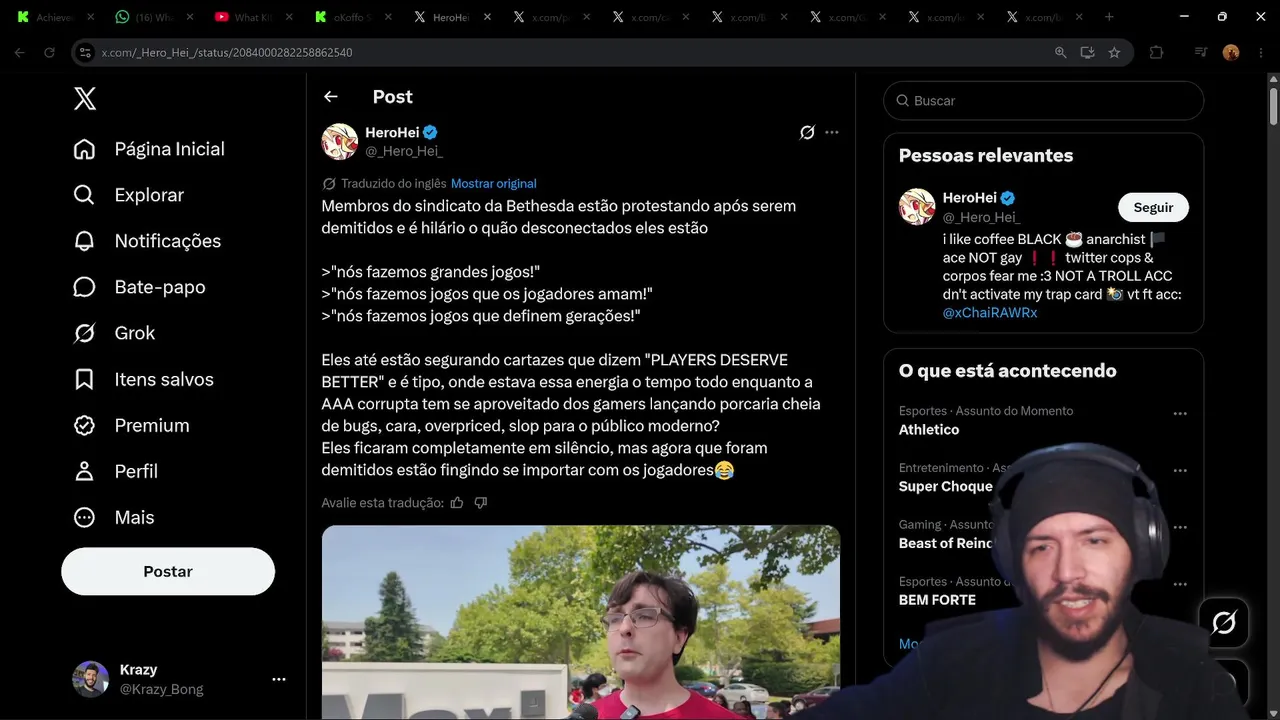Open the @xChaiRAWRx profile link

coord(990,313)
